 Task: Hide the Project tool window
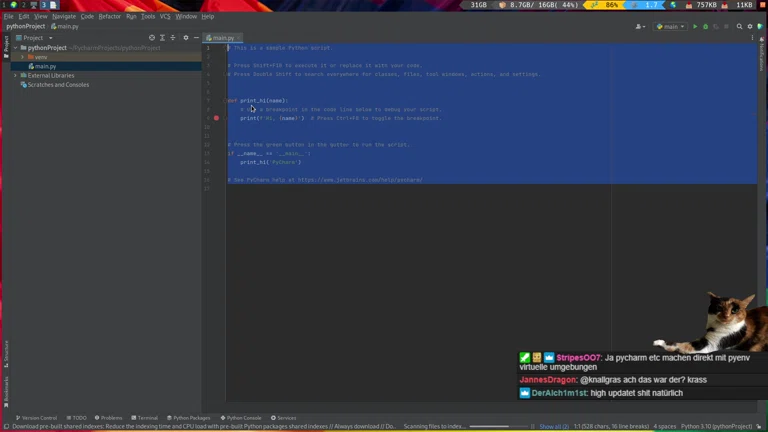tap(195, 38)
